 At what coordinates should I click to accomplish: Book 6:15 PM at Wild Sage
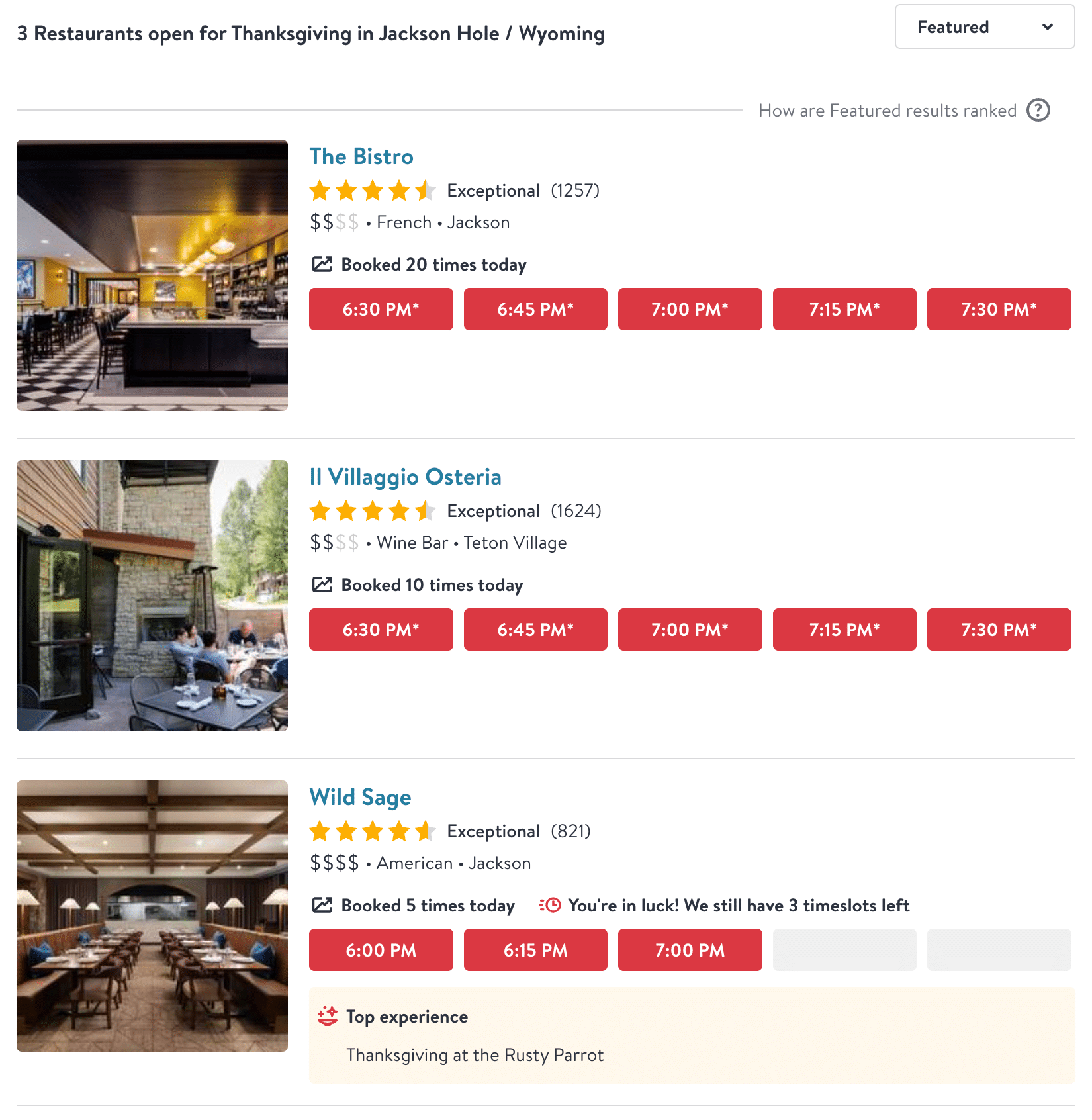click(535, 950)
